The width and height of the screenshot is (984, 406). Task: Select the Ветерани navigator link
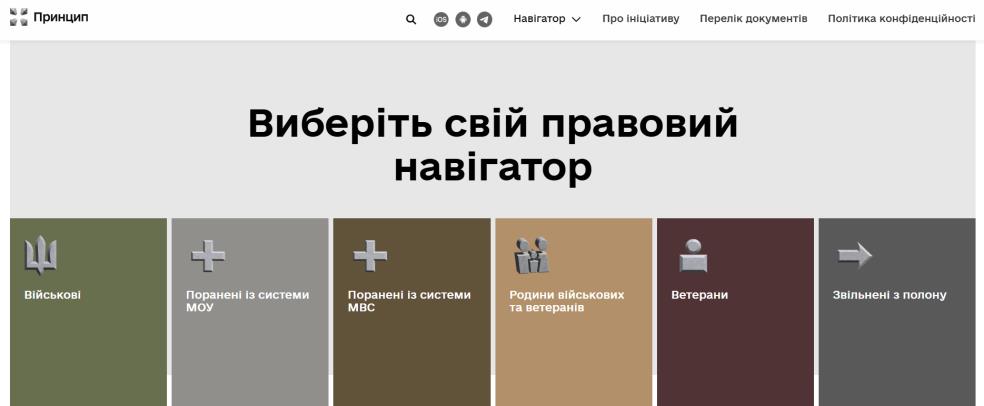tap(700, 295)
